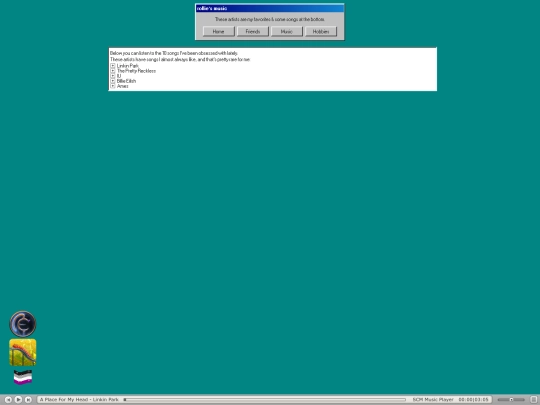Toggle the playlist icon in music player
The image size is (540, 405).
click(534, 399)
